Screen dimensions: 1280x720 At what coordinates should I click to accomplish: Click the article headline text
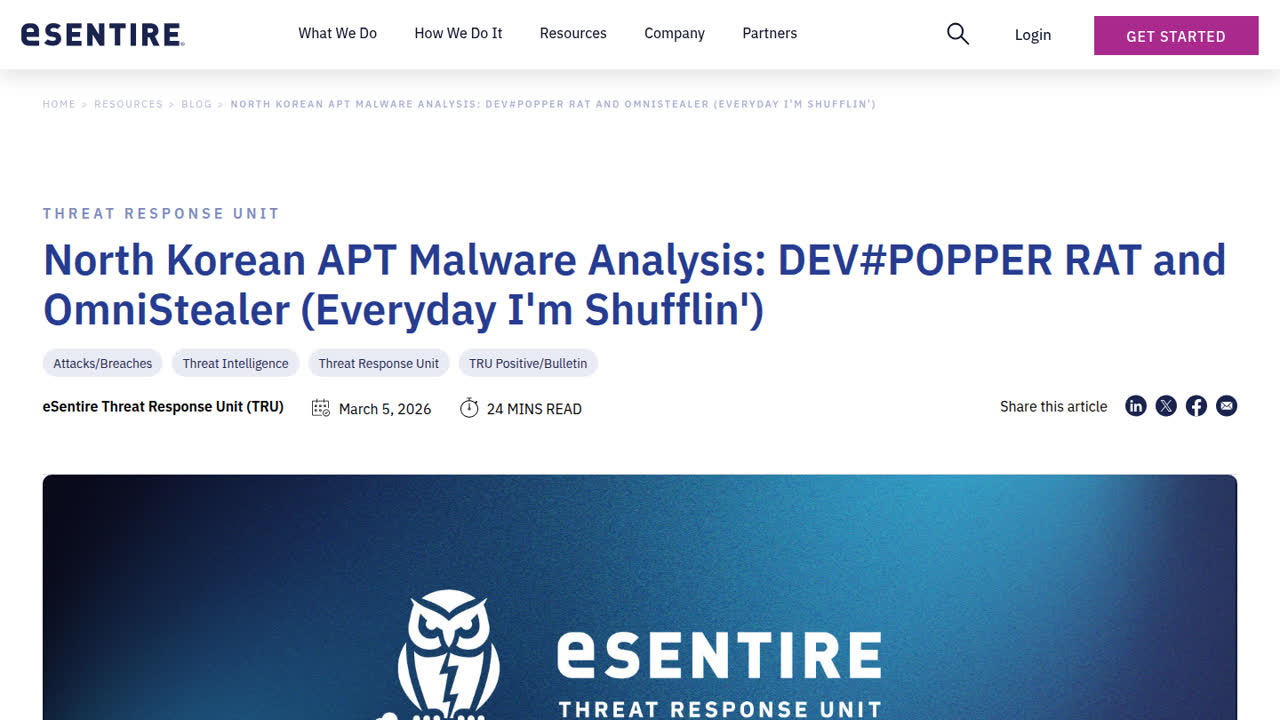[634, 284]
